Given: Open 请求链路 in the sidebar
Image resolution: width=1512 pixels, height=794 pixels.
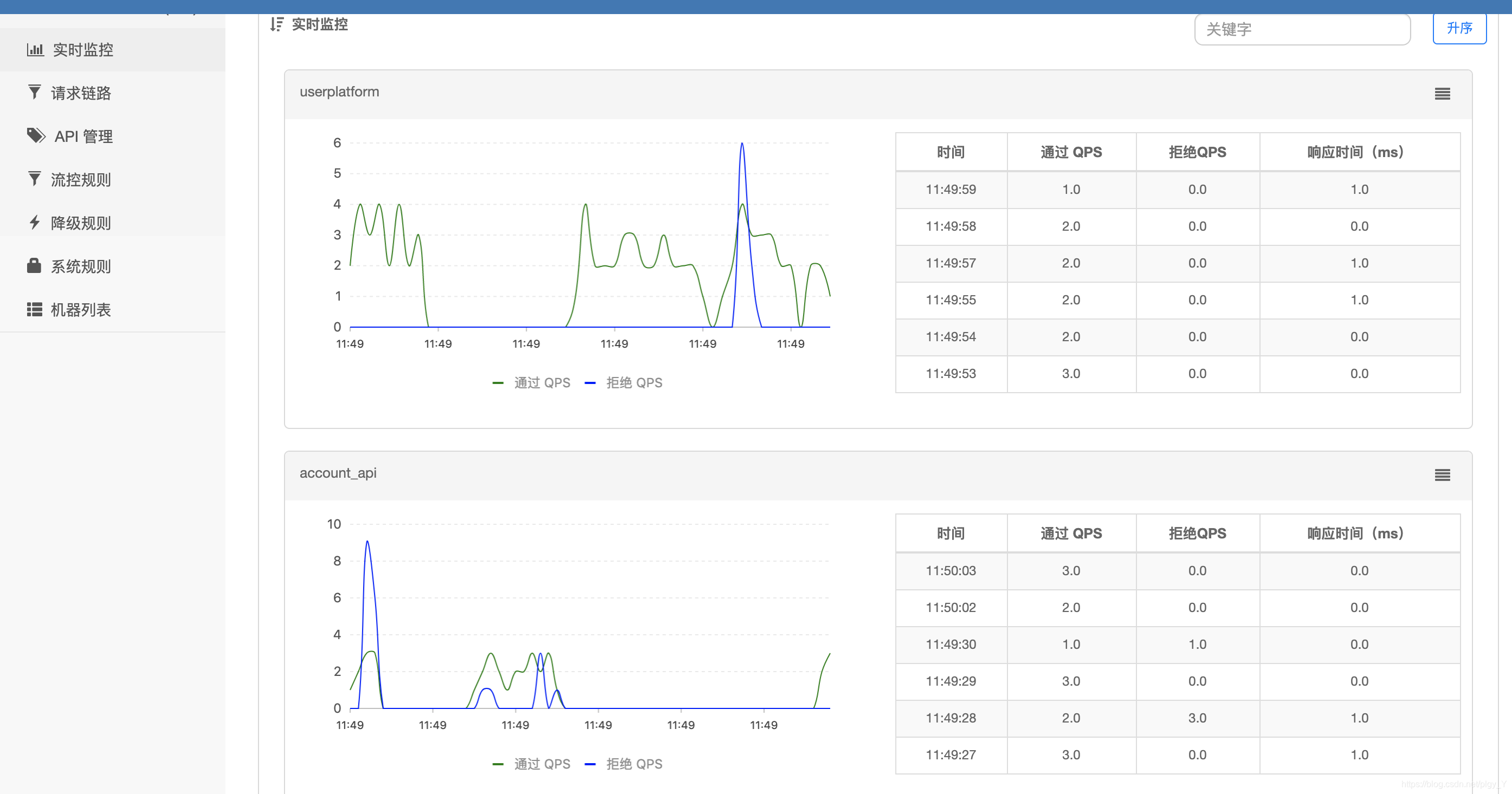Looking at the screenshot, I should pyautogui.click(x=113, y=93).
